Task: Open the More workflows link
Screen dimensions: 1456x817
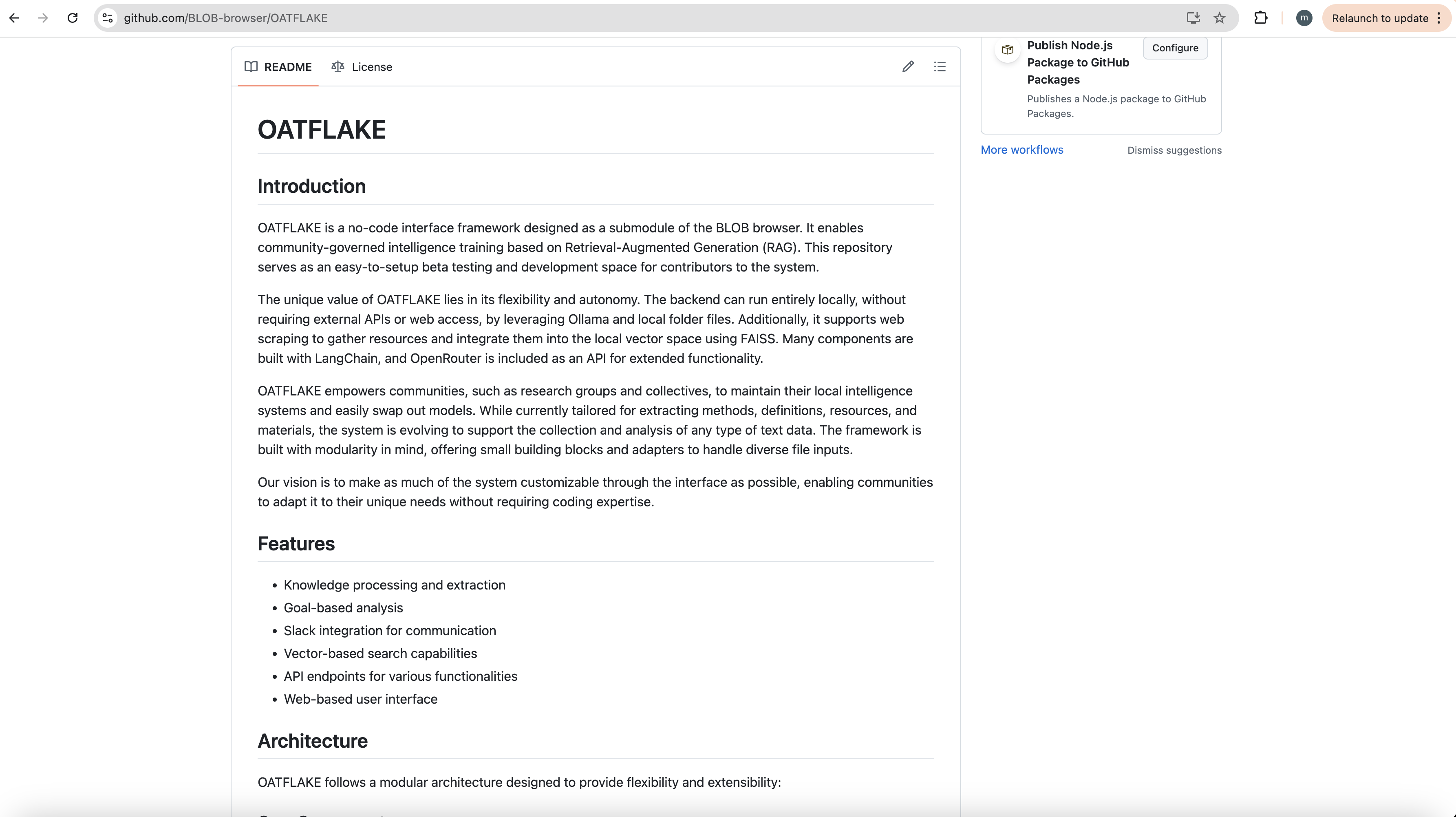Action: coord(1022,150)
